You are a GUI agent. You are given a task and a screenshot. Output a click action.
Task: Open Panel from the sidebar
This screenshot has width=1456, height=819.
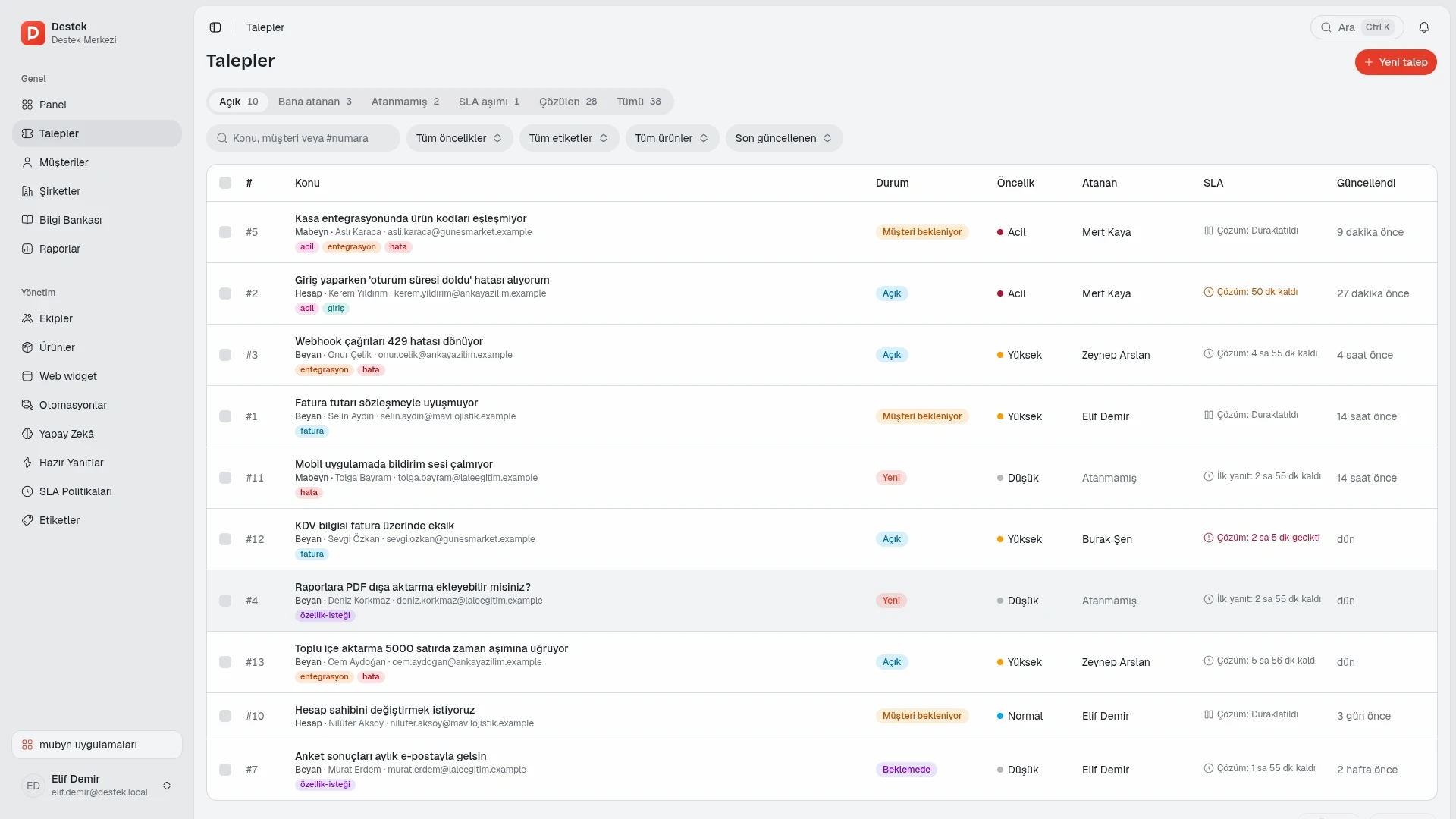click(97, 105)
